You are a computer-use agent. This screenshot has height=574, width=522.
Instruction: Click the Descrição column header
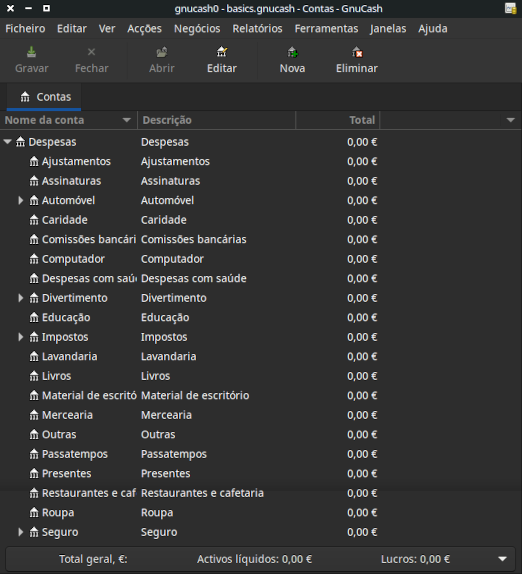[x=216, y=120]
